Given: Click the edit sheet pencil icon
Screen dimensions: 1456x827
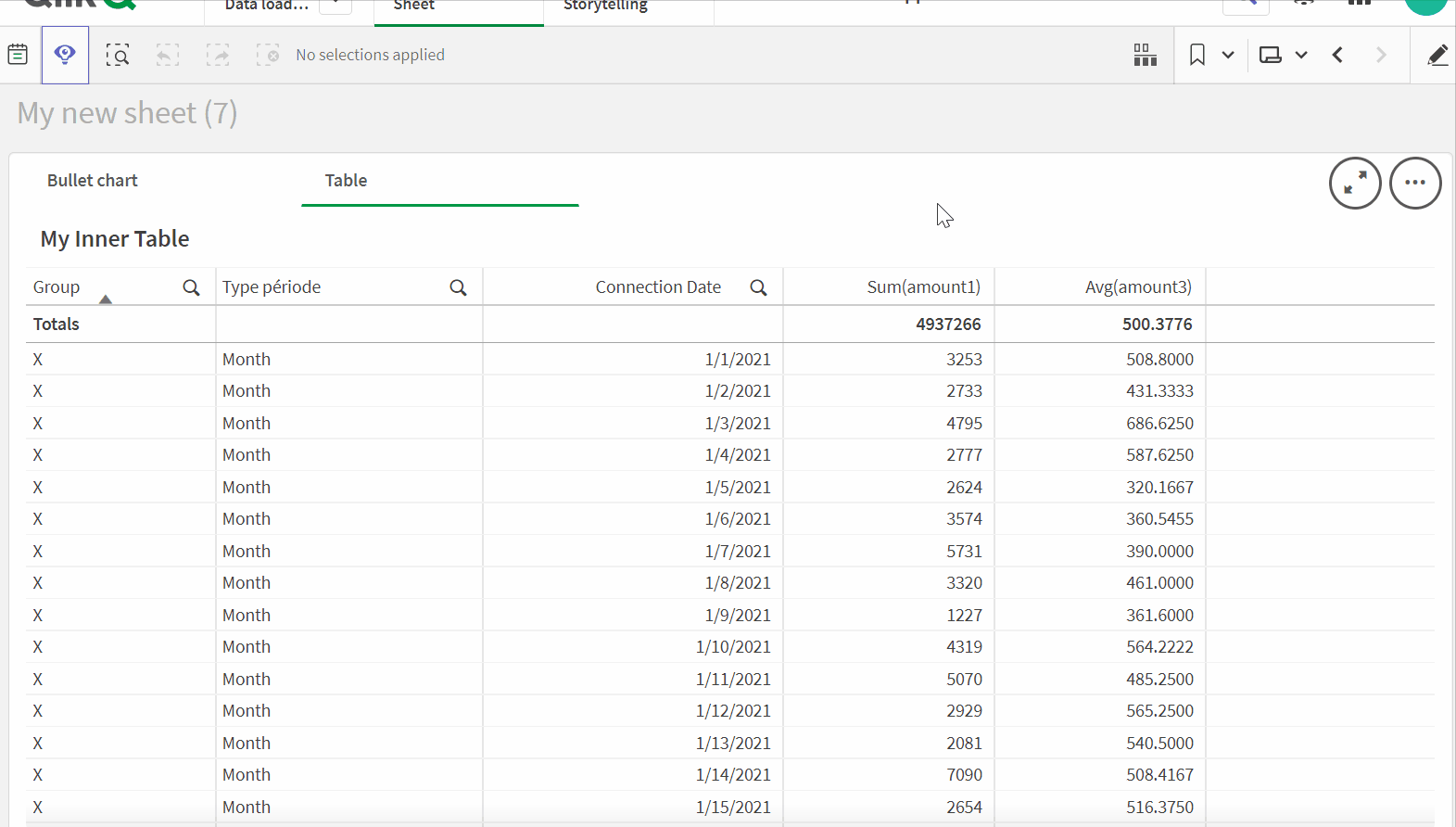Looking at the screenshot, I should (x=1437, y=55).
